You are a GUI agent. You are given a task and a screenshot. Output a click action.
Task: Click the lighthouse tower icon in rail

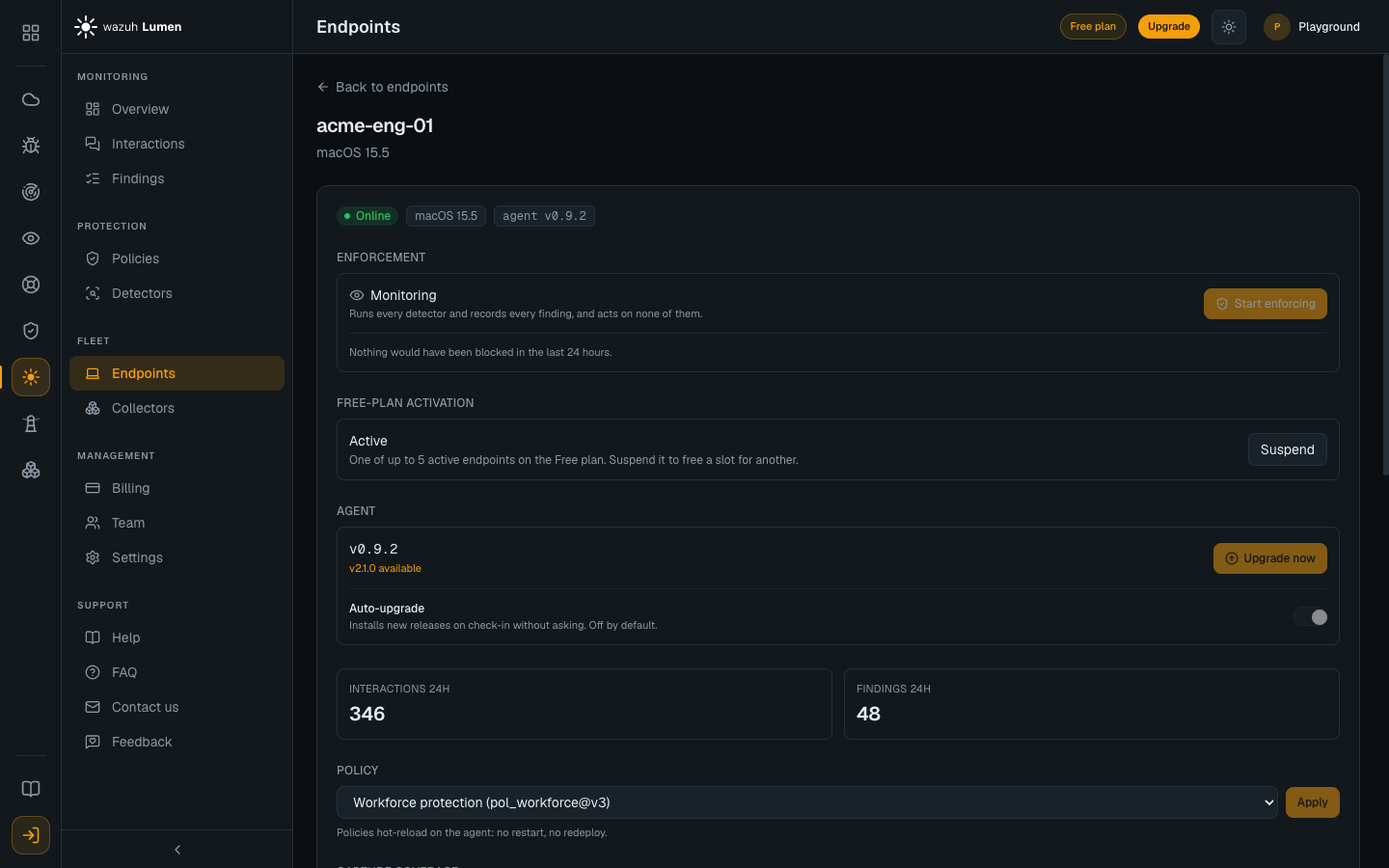click(x=31, y=423)
